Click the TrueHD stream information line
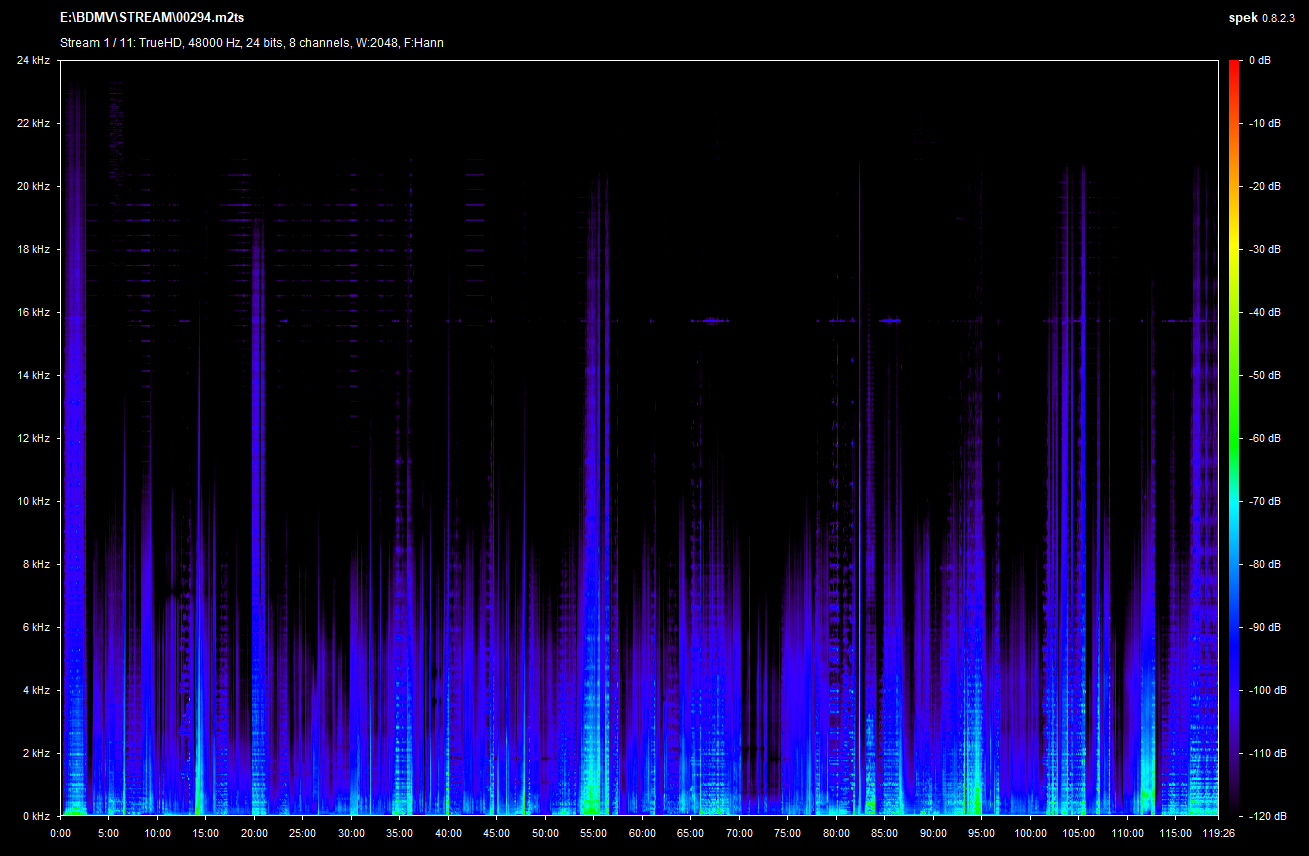The height and width of the screenshot is (856, 1309). coord(252,42)
